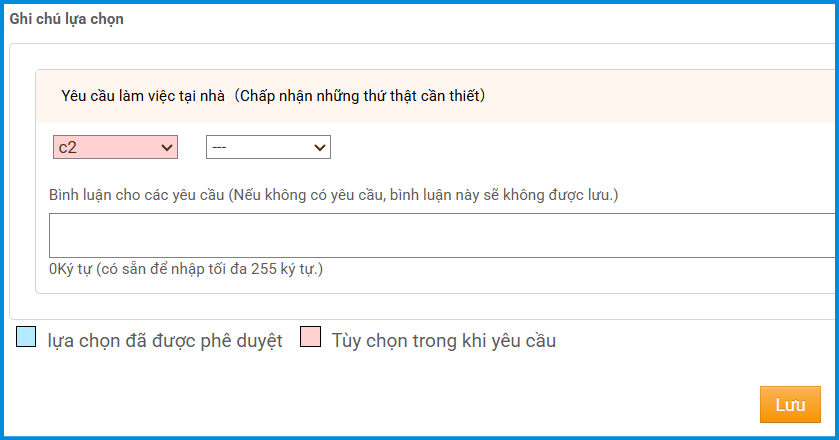839x440 pixels.
Task: Click the 'Ghi chú lựa chọn' title
Action: [66, 19]
